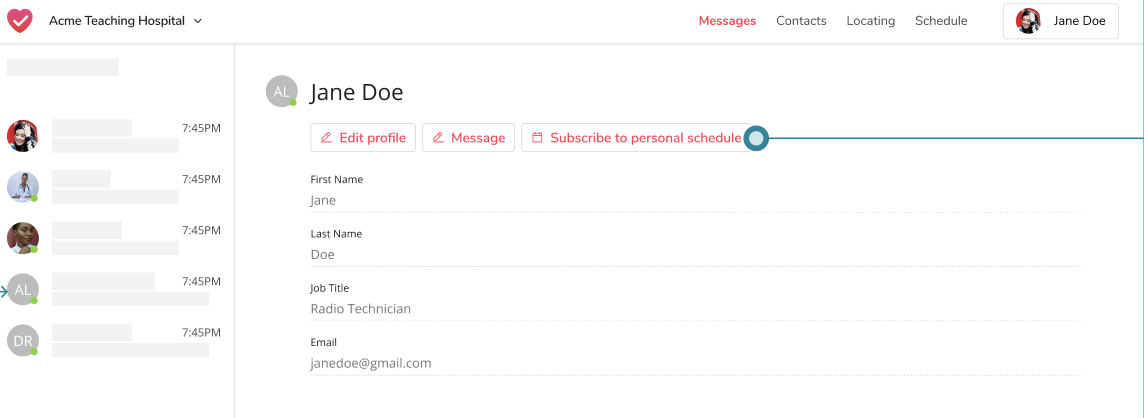
Task: Open the Schedule tab
Action: [941, 21]
